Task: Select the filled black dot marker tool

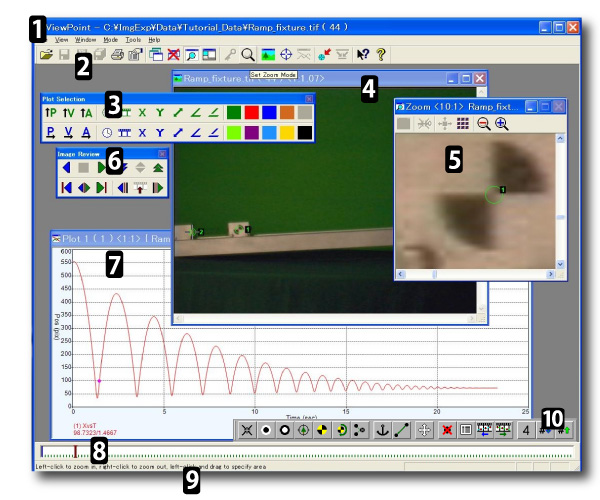Action: click(x=266, y=430)
